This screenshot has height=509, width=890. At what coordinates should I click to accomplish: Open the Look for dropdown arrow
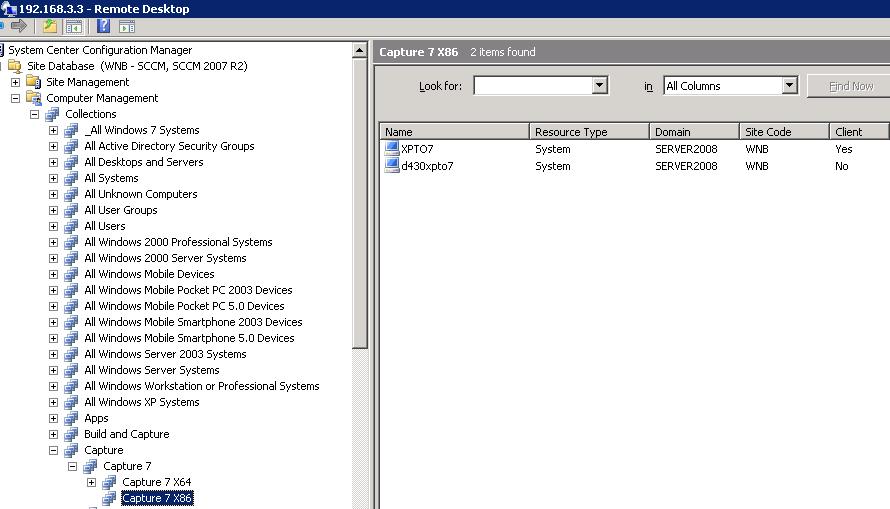pyautogui.click(x=599, y=86)
